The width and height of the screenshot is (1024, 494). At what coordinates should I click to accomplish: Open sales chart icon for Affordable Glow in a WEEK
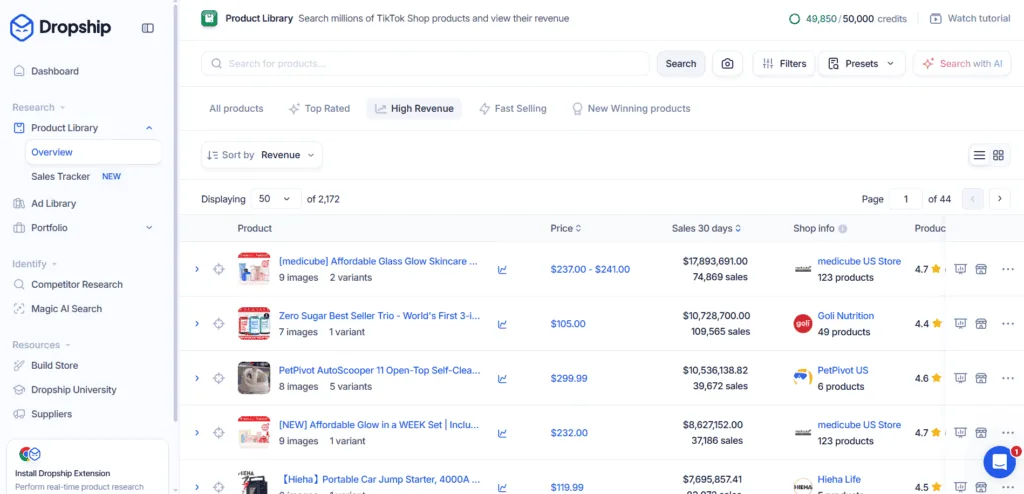point(502,433)
